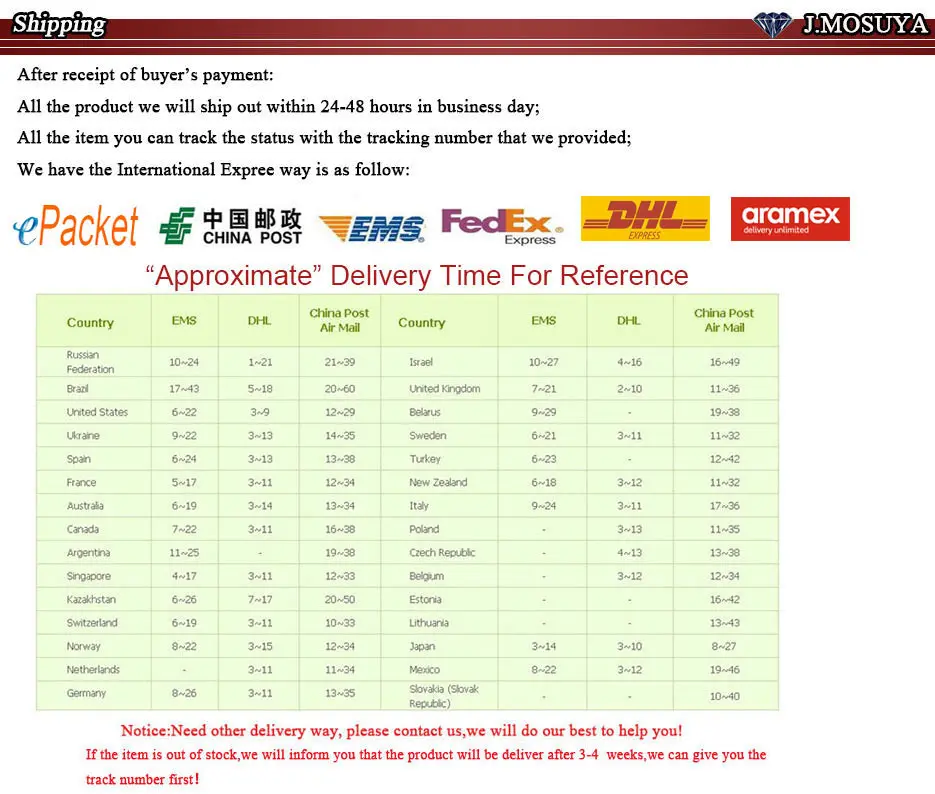Click Germany's EMS value 8~26

pos(184,693)
